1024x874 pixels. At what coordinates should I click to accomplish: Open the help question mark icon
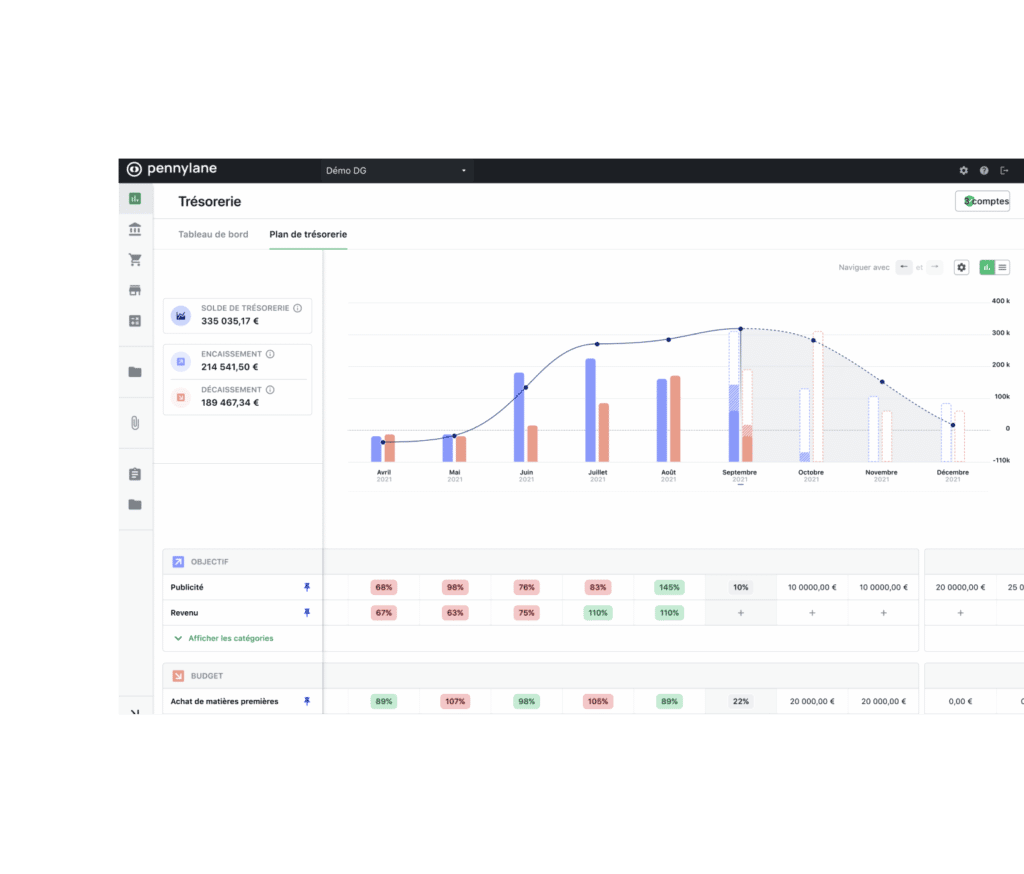coord(984,170)
